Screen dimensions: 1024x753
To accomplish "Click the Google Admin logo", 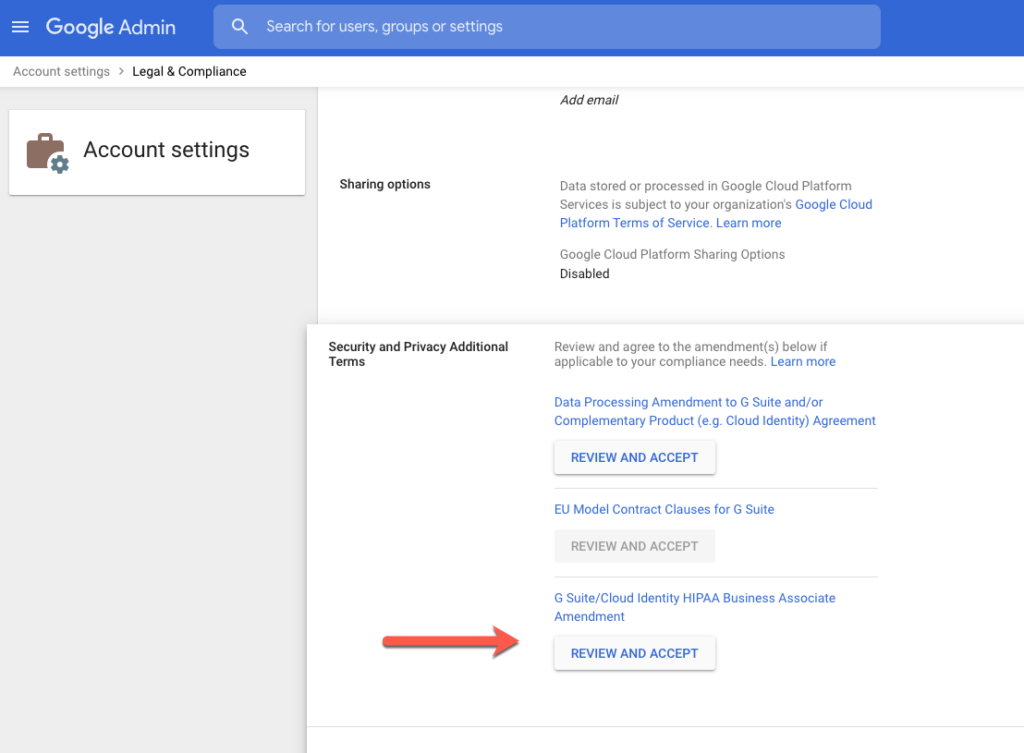I will click(110, 27).
